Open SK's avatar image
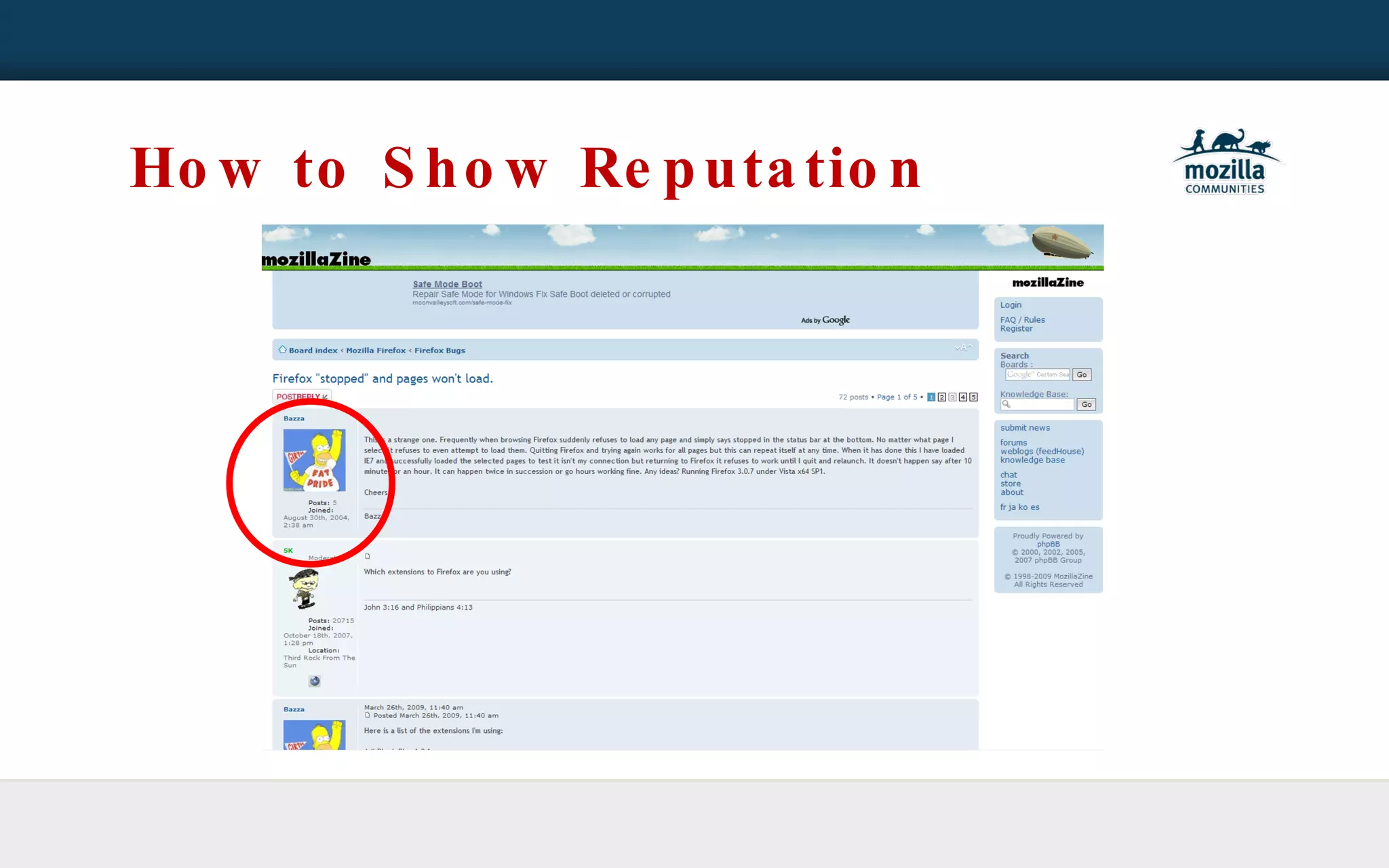This screenshot has width=1389, height=868. [x=304, y=589]
